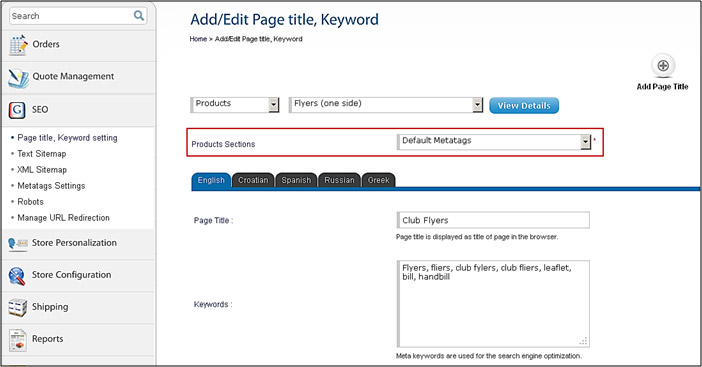The width and height of the screenshot is (702, 367).
Task: Click the View Details button
Action: (x=524, y=106)
